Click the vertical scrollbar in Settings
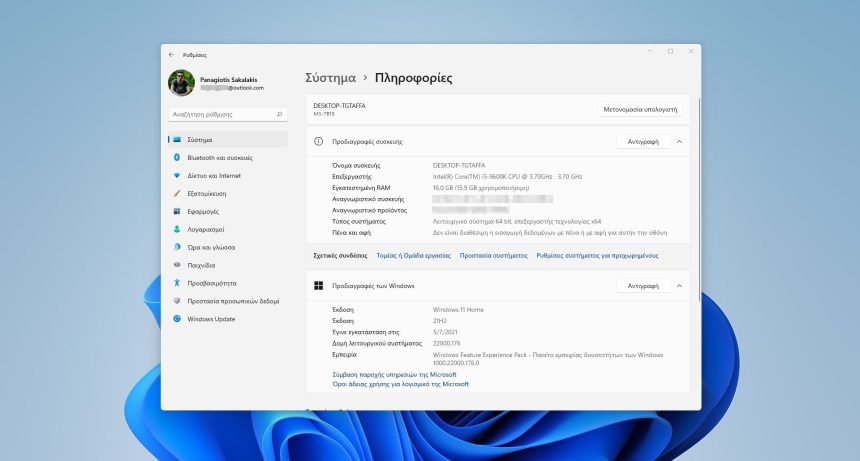860x461 pixels. click(699, 200)
